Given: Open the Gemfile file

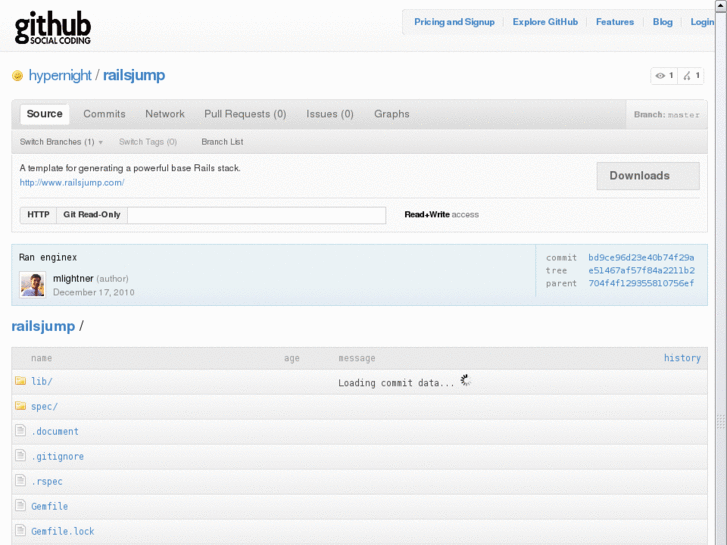Looking at the screenshot, I should pyautogui.click(x=50, y=507).
